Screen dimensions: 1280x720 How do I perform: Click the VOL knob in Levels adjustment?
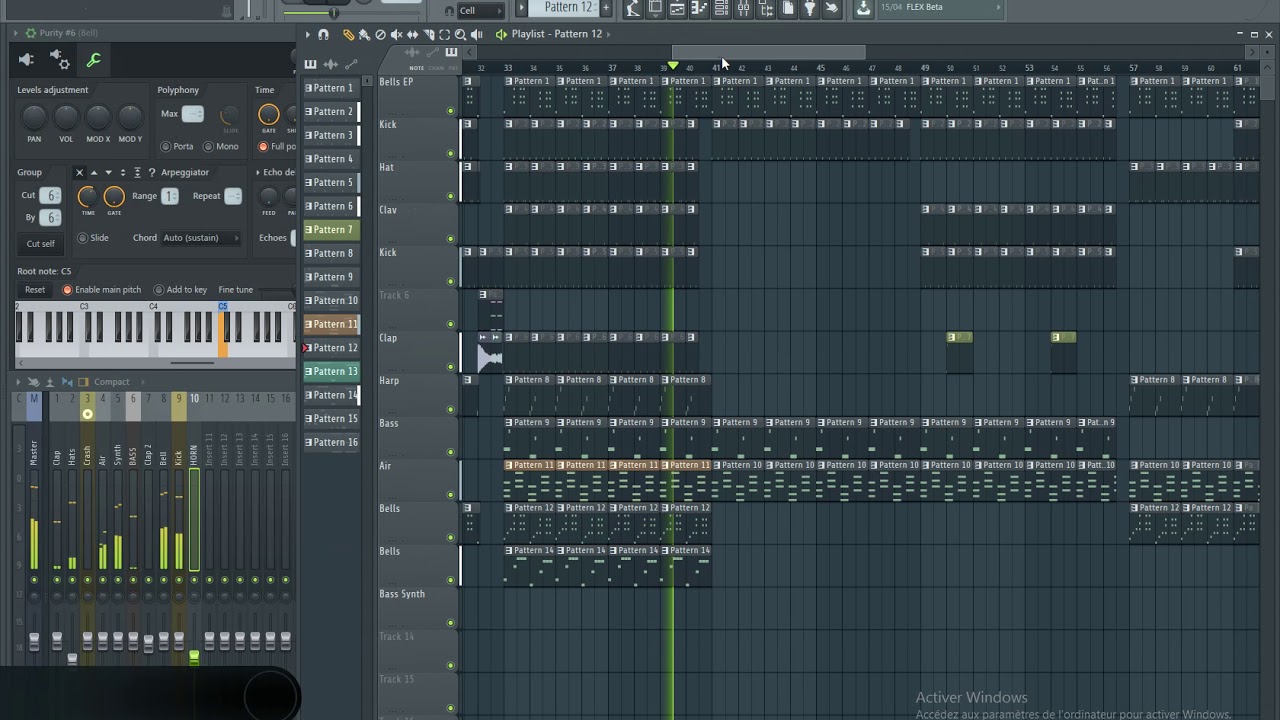point(66,117)
